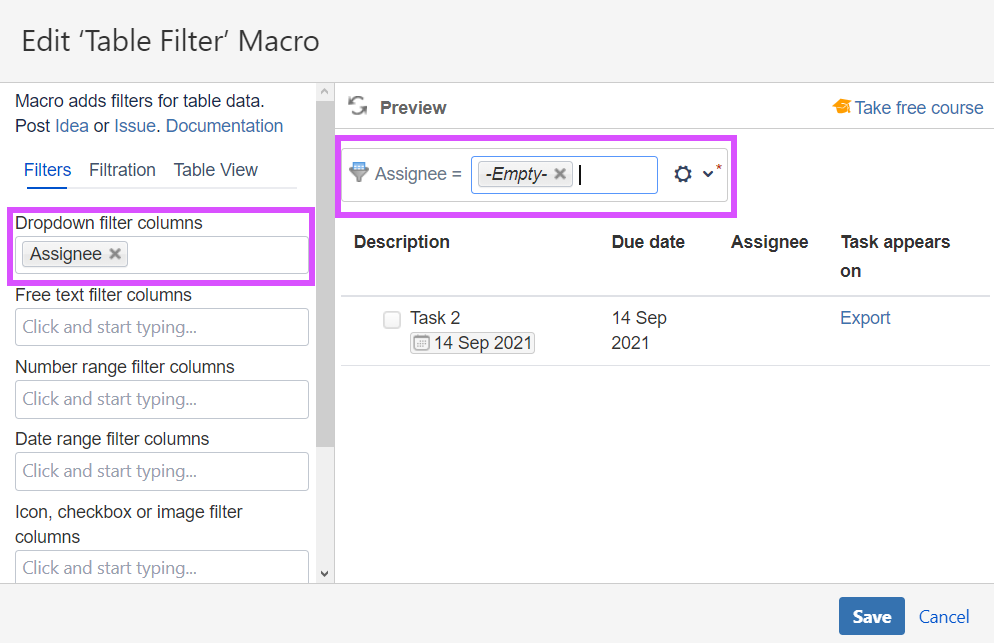Click the Date range filter columns field
The height and width of the screenshot is (643, 994).
162,471
